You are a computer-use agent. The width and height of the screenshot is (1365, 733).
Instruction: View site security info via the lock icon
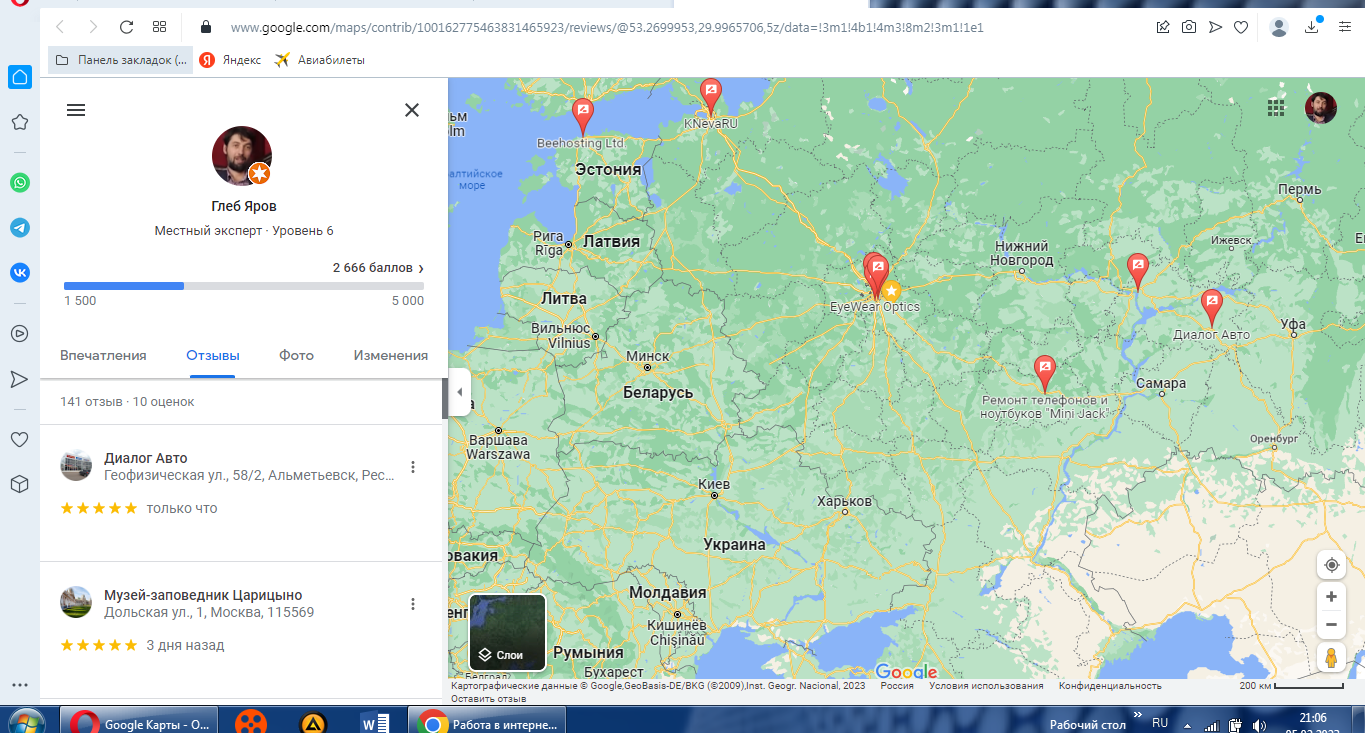[x=206, y=27]
